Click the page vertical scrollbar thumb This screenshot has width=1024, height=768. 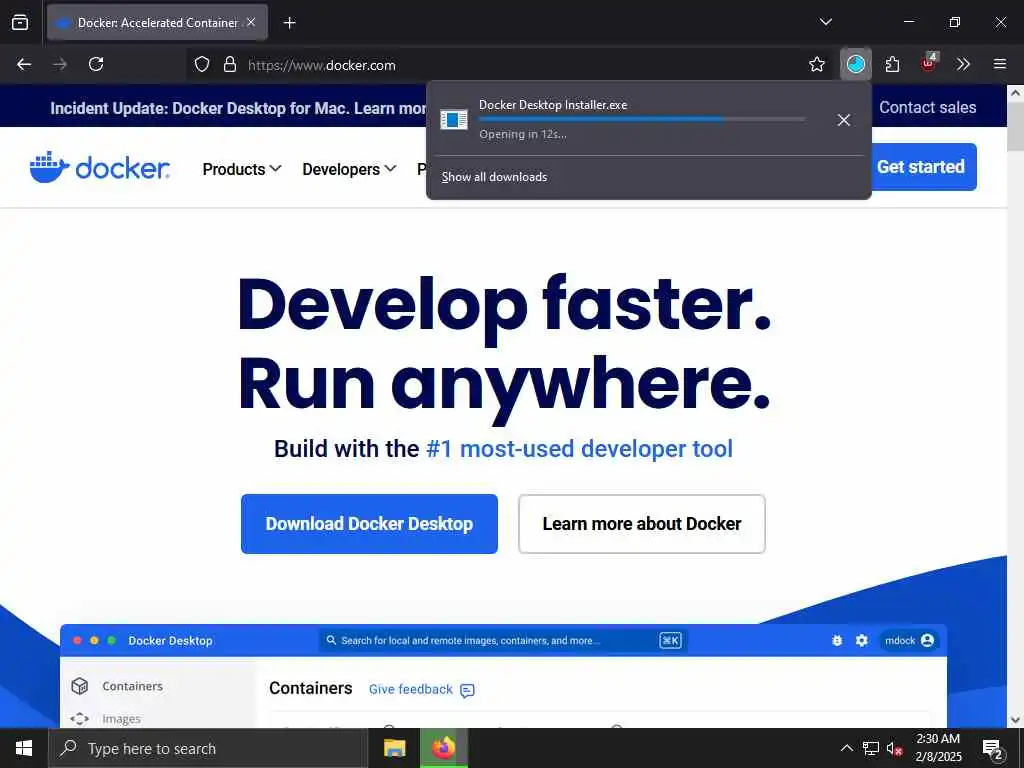tap(1015, 126)
